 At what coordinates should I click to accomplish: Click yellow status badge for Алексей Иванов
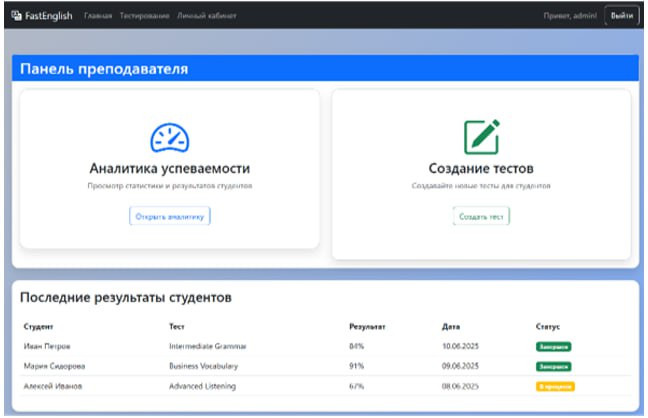pos(555,386)
